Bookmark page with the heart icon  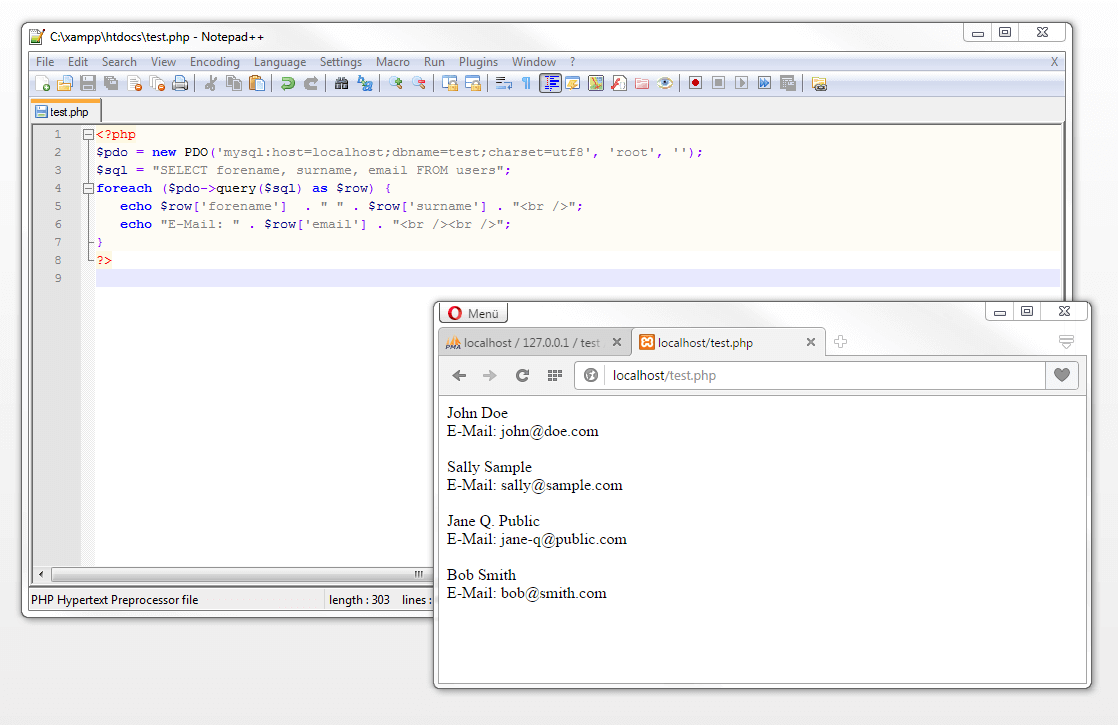point(1062,375)
